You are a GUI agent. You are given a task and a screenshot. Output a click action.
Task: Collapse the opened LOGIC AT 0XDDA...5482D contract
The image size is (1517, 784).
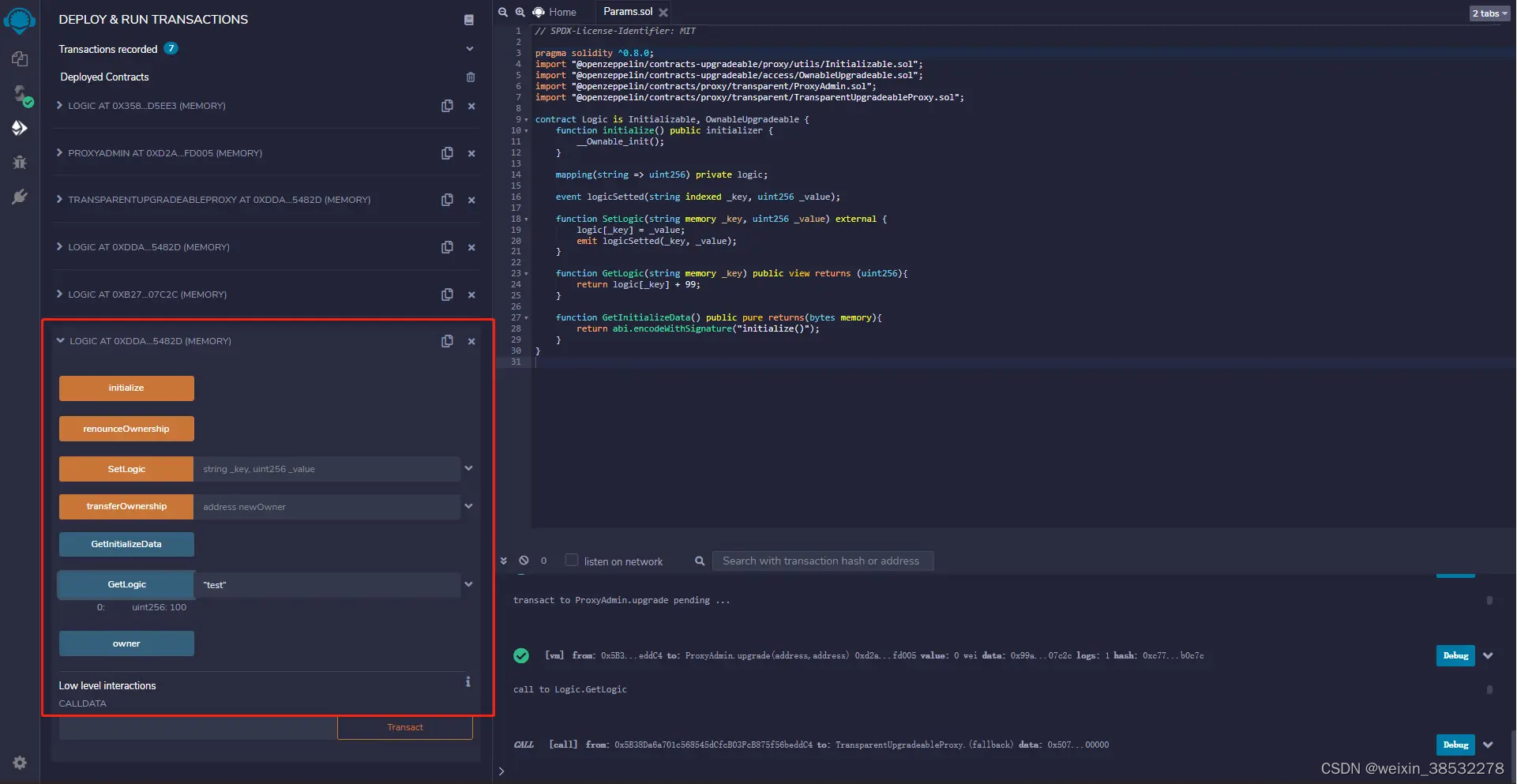pos(60,340)
